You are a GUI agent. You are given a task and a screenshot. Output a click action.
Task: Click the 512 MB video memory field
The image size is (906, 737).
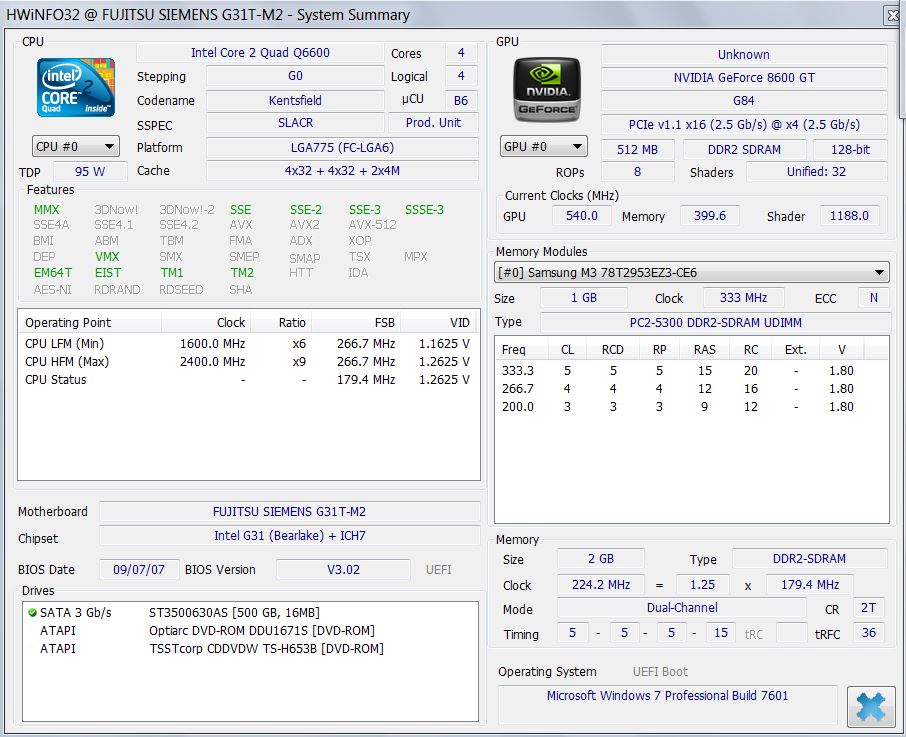637,149
